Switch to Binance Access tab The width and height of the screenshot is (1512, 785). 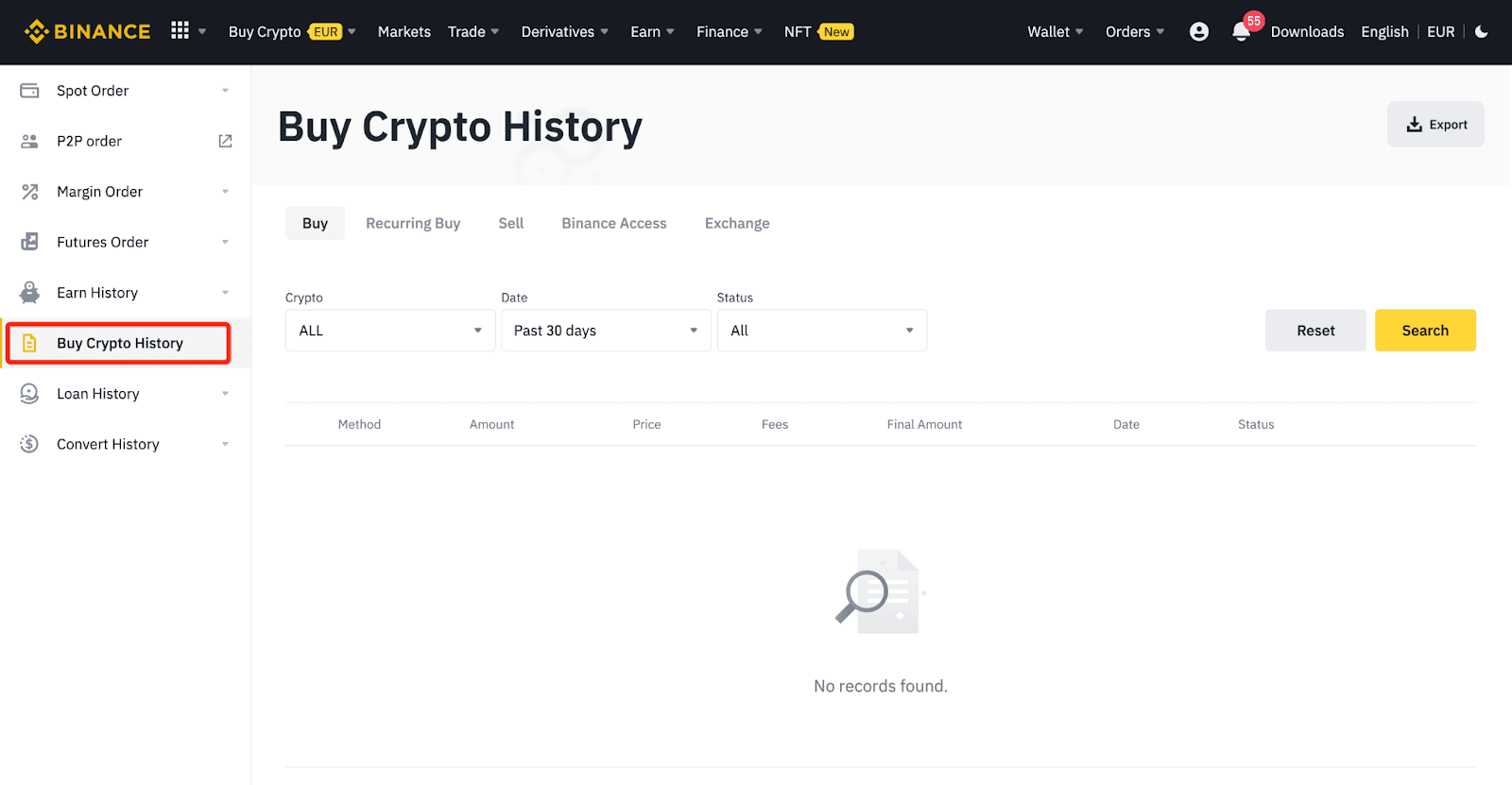[x=614, y=223]
